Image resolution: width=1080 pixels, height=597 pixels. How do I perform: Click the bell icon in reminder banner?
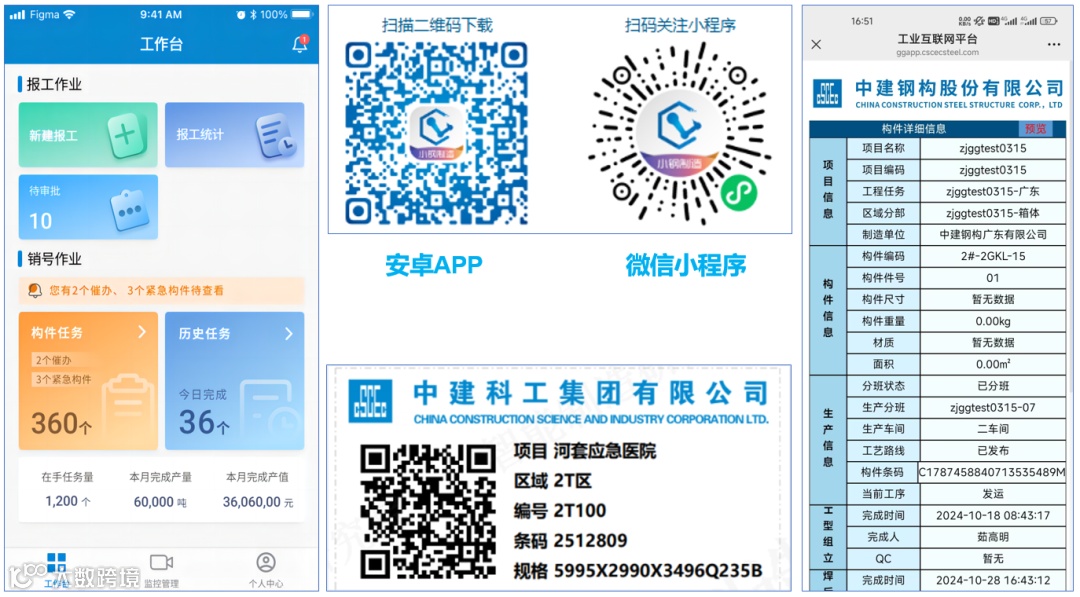pos(34,291)
